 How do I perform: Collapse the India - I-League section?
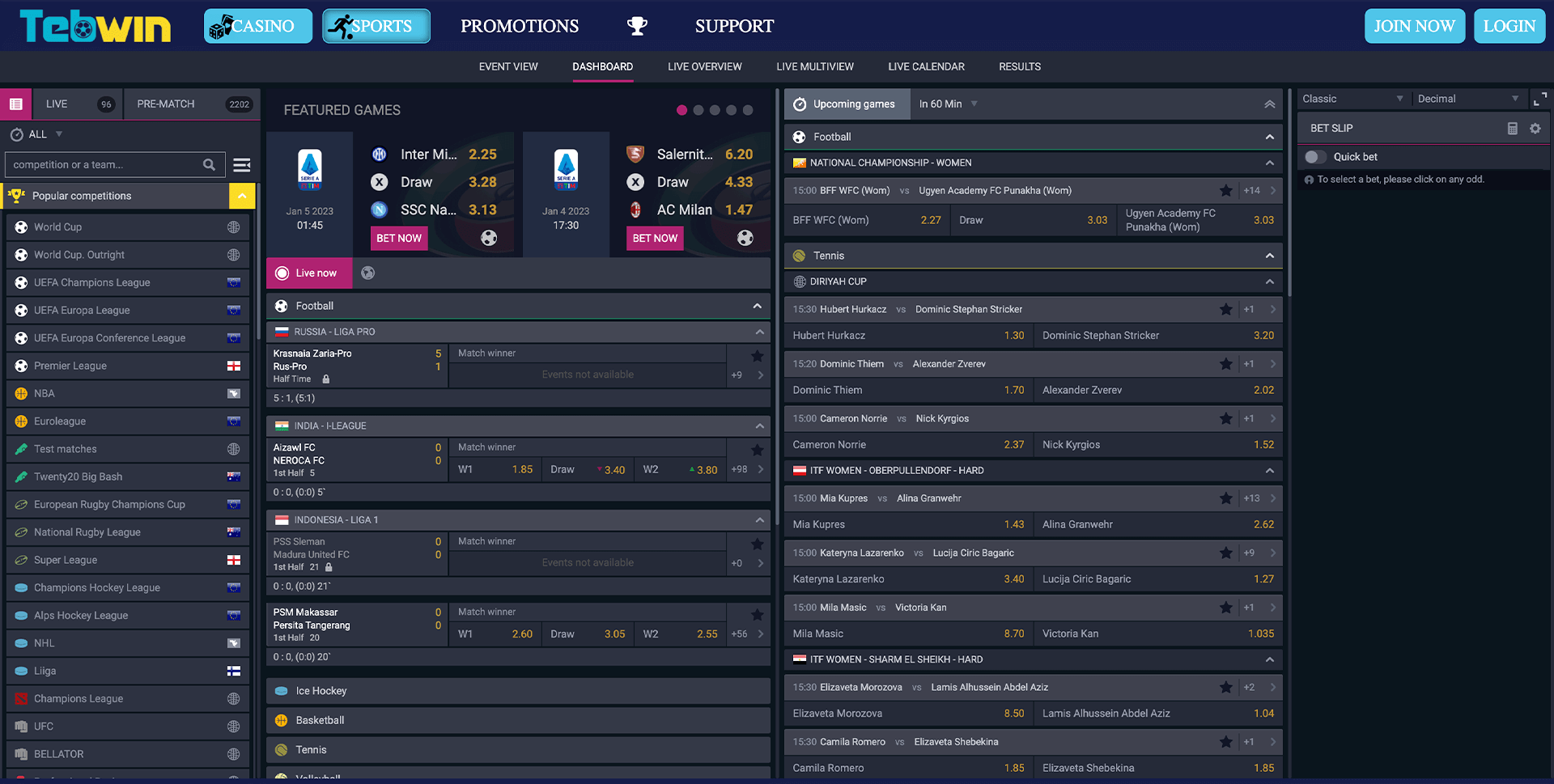(x=759, y=426)
